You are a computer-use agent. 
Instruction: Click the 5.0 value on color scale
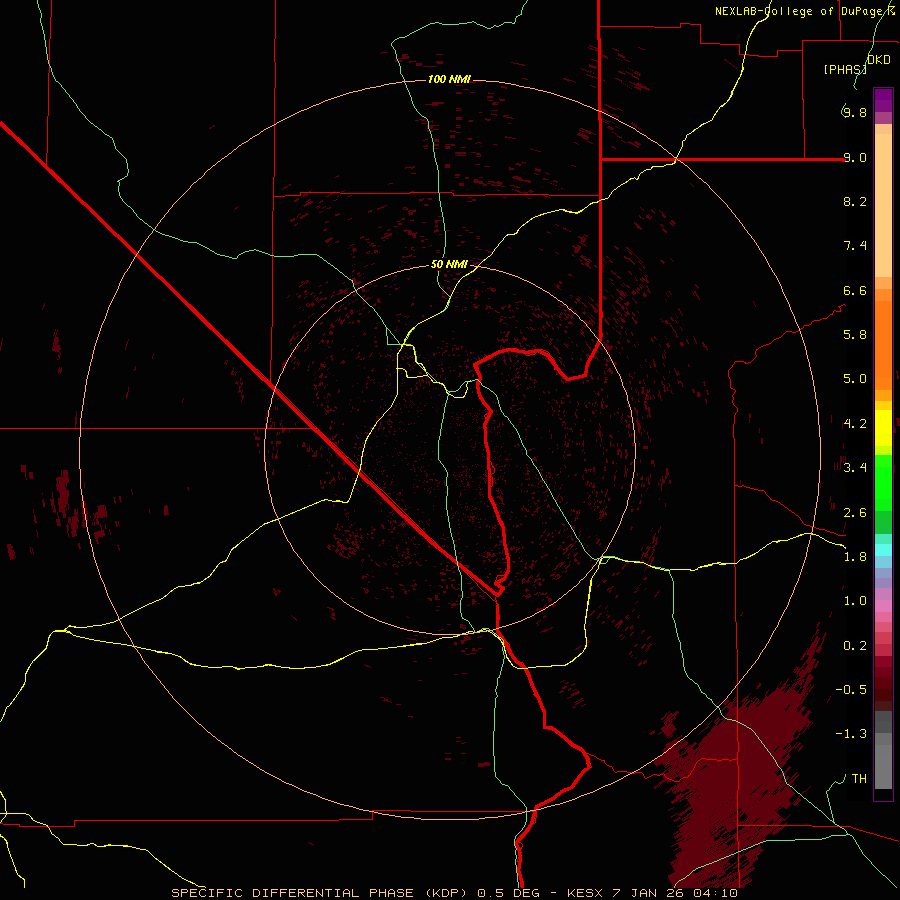click(855, 379)
